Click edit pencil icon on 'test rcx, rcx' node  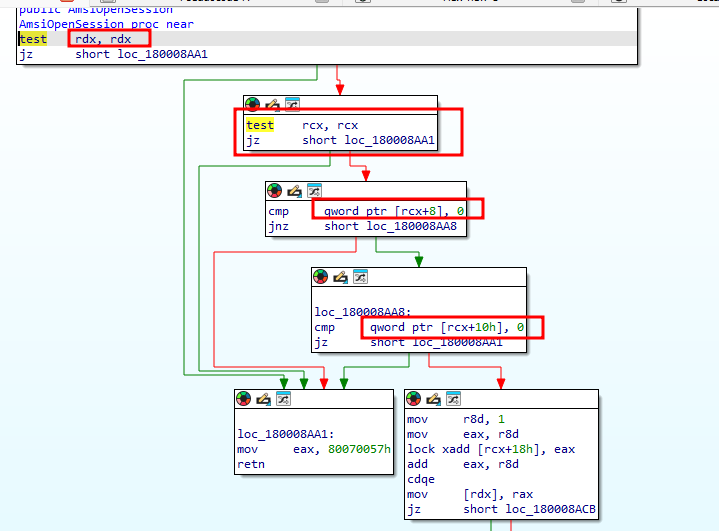point(272,103)
